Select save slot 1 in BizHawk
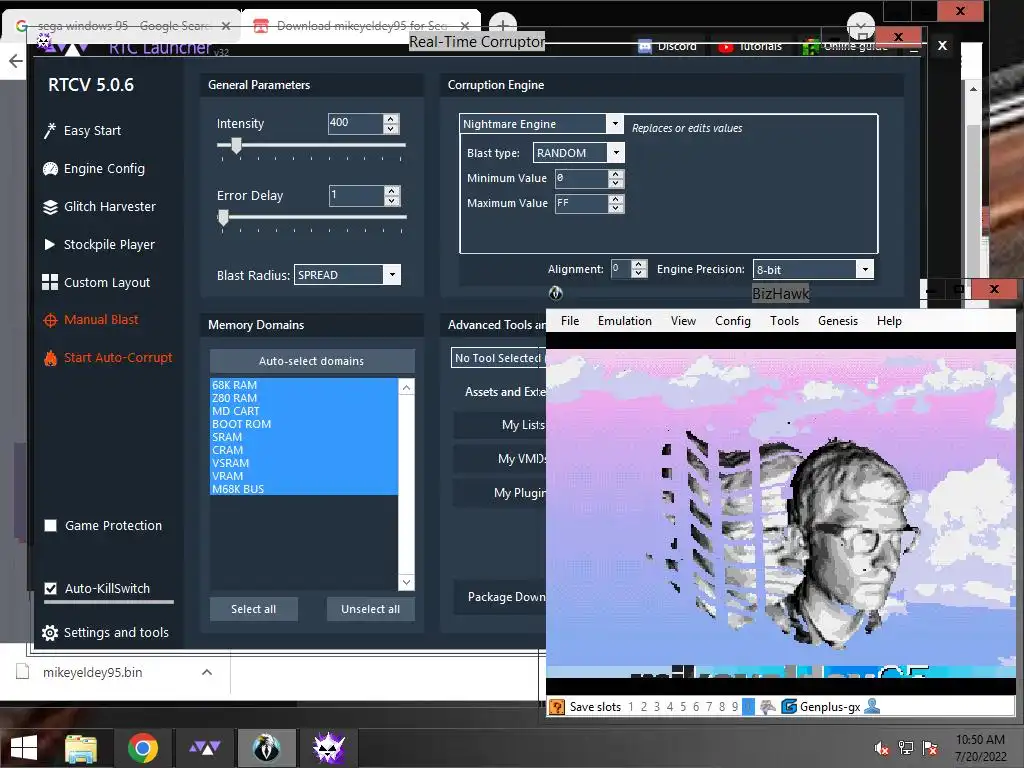The image size is (1024, 768). pos(631,707)
